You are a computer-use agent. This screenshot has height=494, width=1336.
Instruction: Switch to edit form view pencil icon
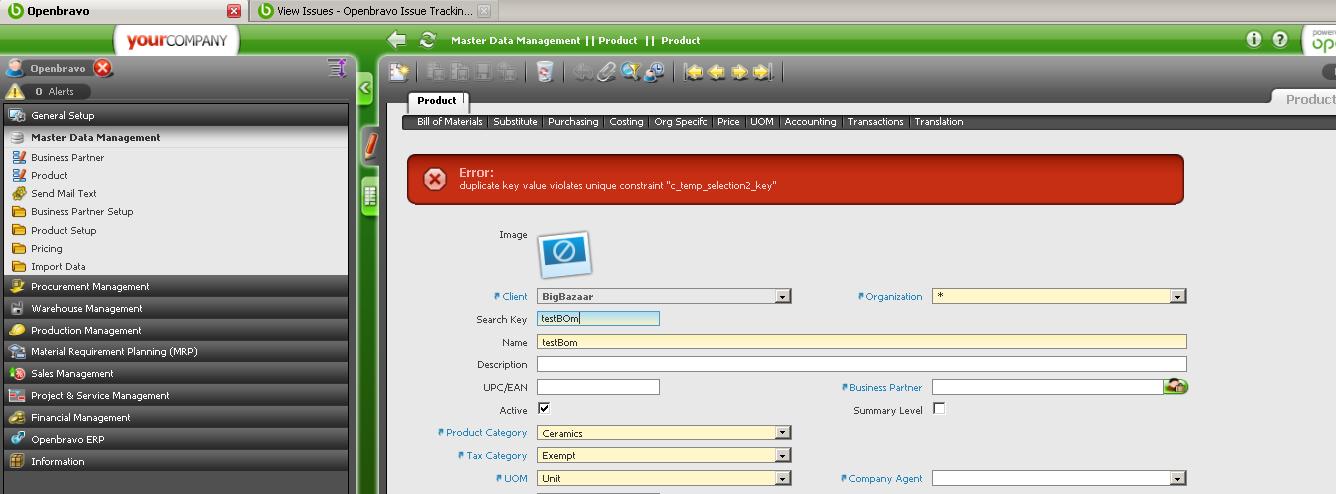370,146
